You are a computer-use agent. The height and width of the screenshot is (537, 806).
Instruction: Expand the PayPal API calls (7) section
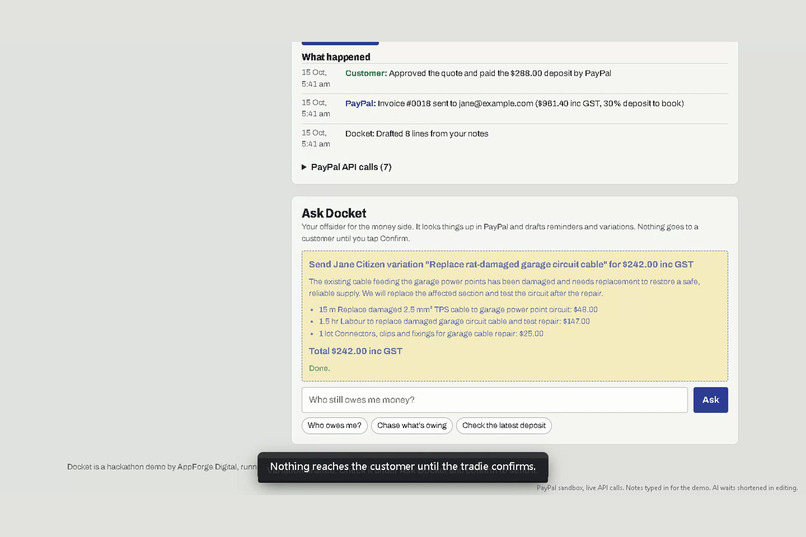pyautogui.click(x=346, y=167)
